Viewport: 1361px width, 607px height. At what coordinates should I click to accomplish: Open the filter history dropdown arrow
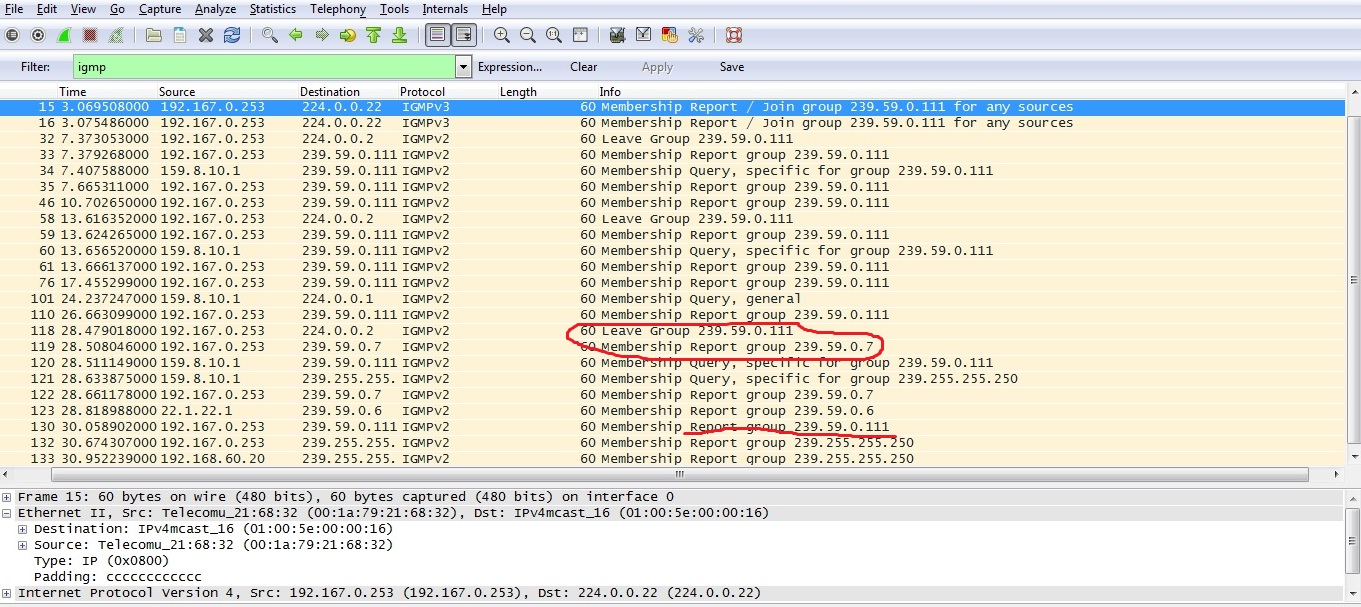[x=463, y=67]
